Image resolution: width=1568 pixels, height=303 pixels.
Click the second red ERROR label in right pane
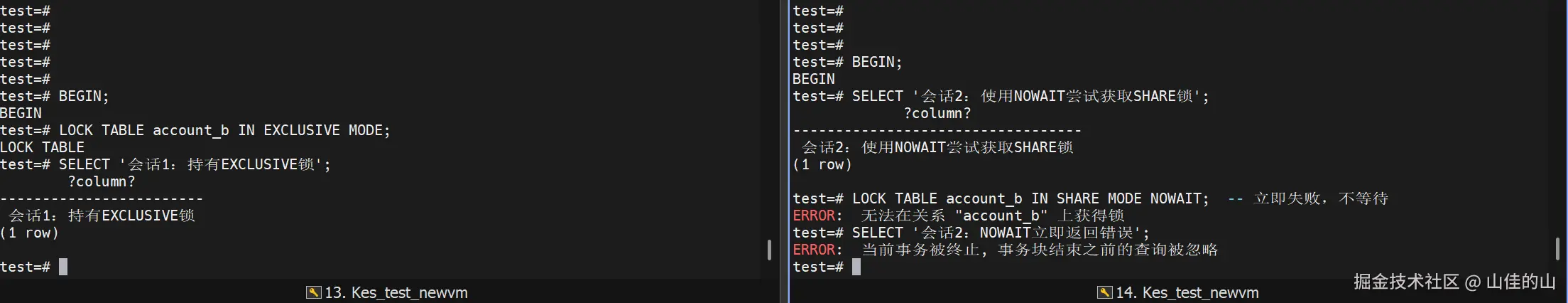pyautogui.click(x=814, y=250)
